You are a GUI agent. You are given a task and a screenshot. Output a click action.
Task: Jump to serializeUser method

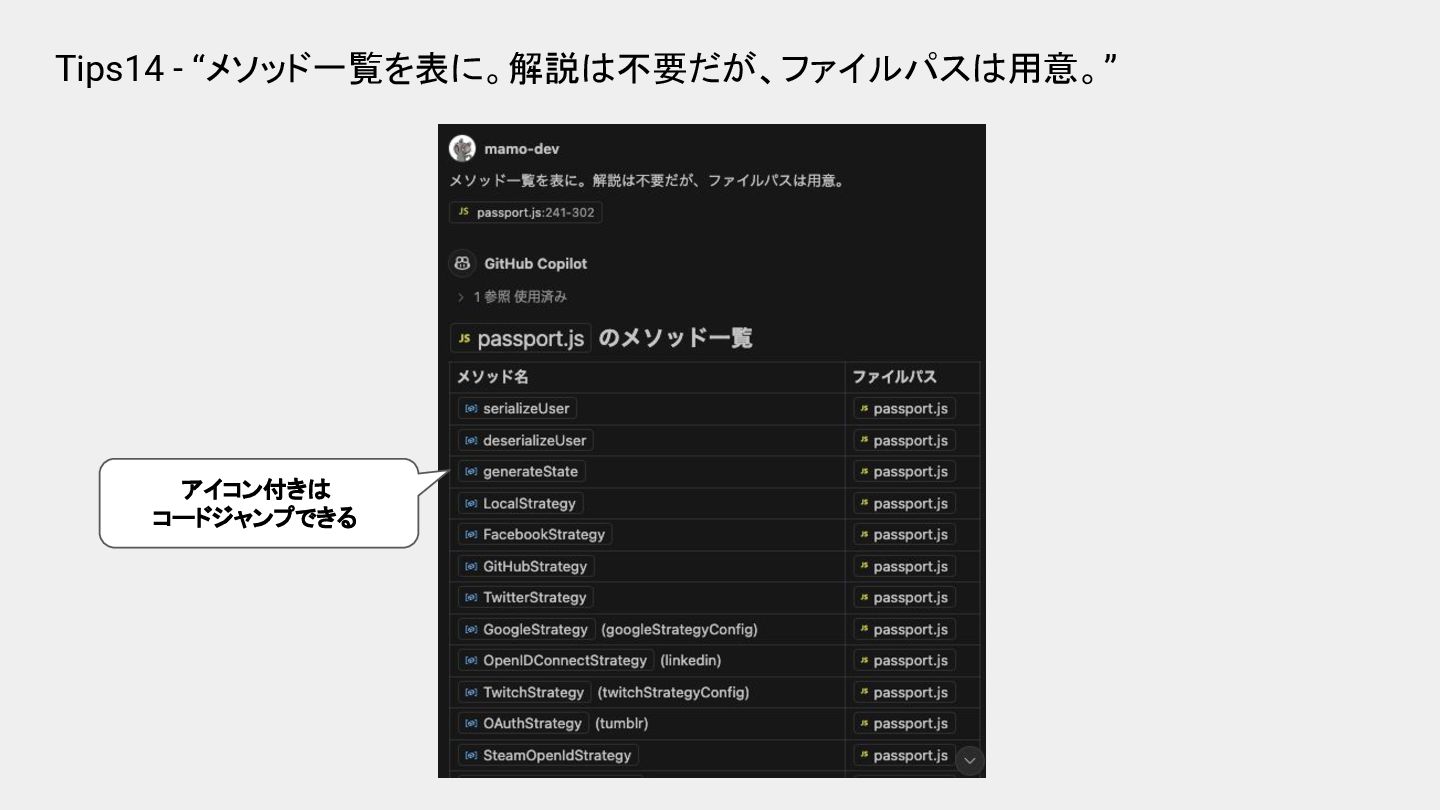517,408
